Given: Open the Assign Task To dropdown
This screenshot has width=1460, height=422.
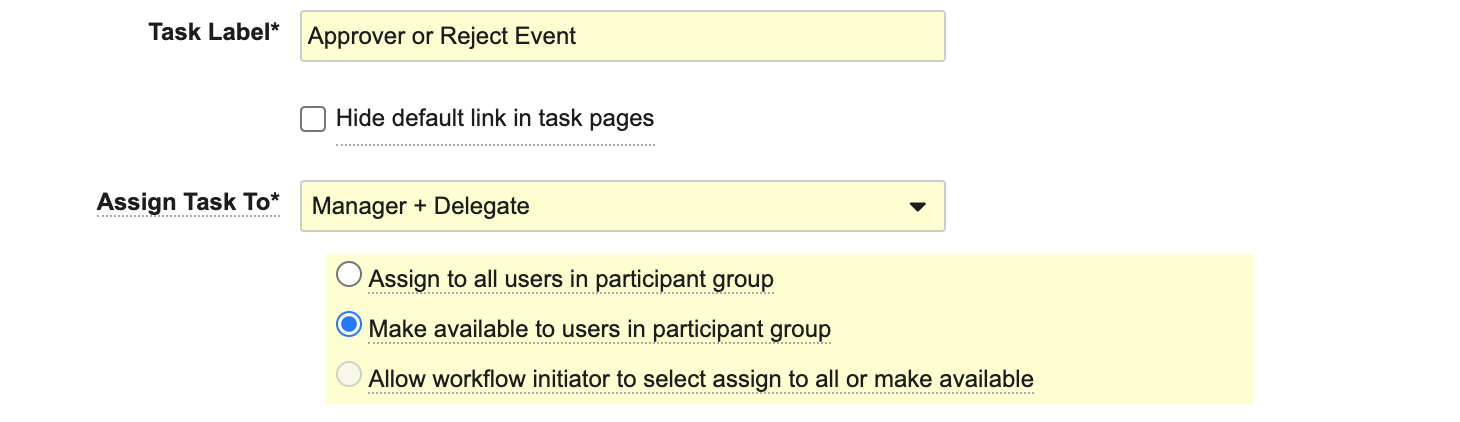Looking at the screenshot, I should tap(622, 206).
